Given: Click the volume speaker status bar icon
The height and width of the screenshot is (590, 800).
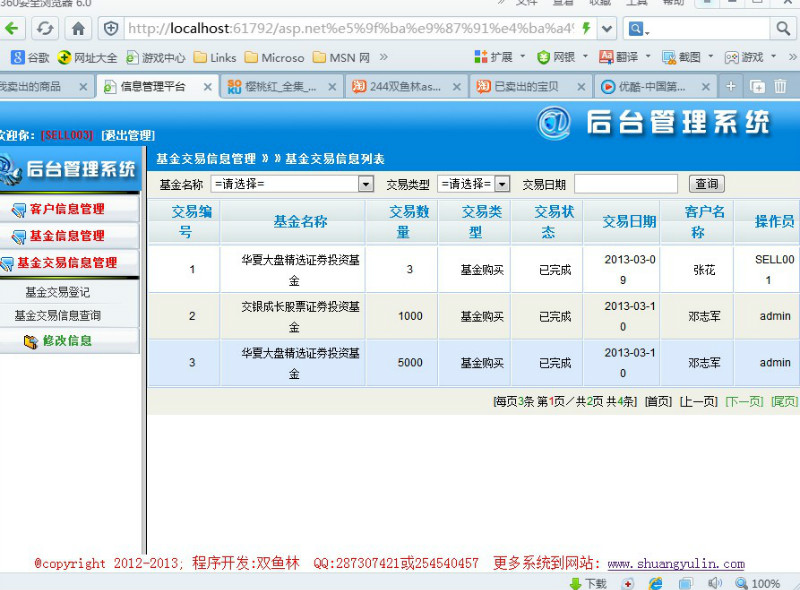Looking at the screenshot, I should pos(715,583).
